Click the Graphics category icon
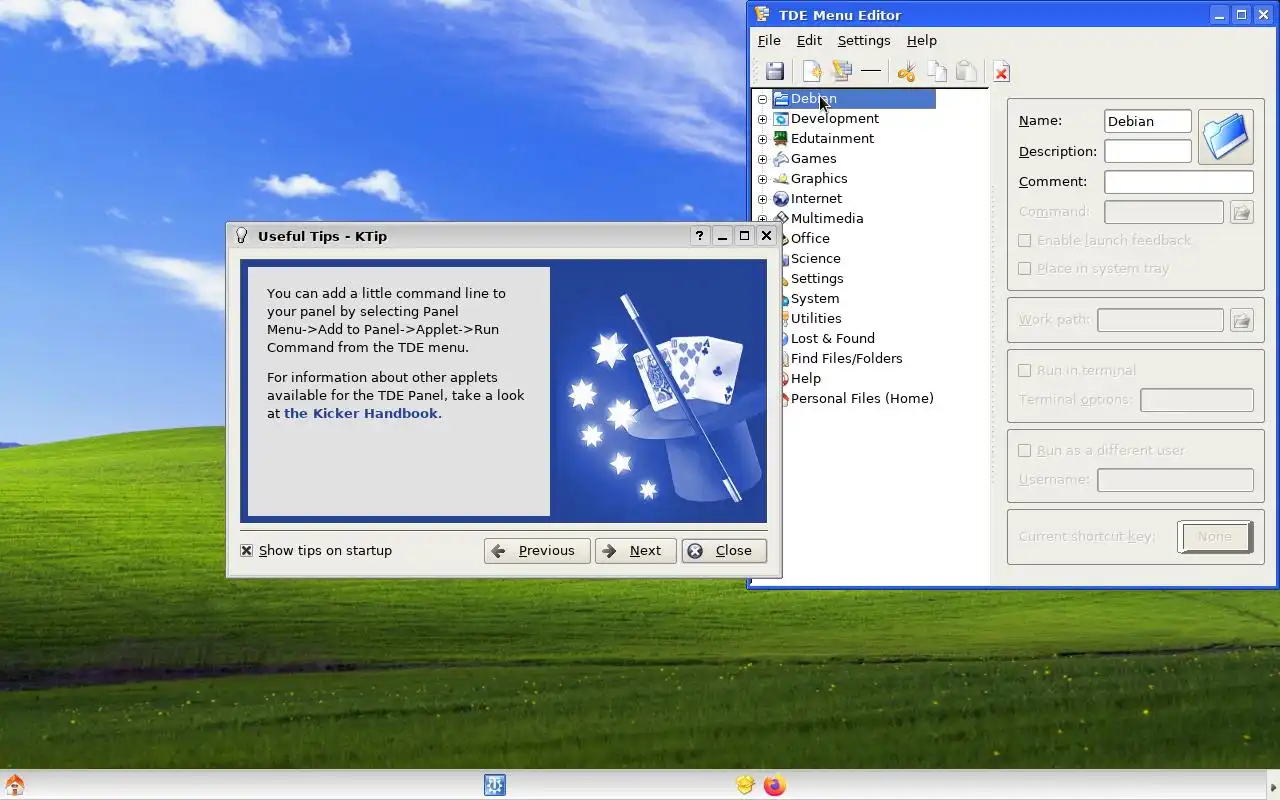Image resolution: width=1280 pixels, height=800 pixels. [x=781, y=179]
